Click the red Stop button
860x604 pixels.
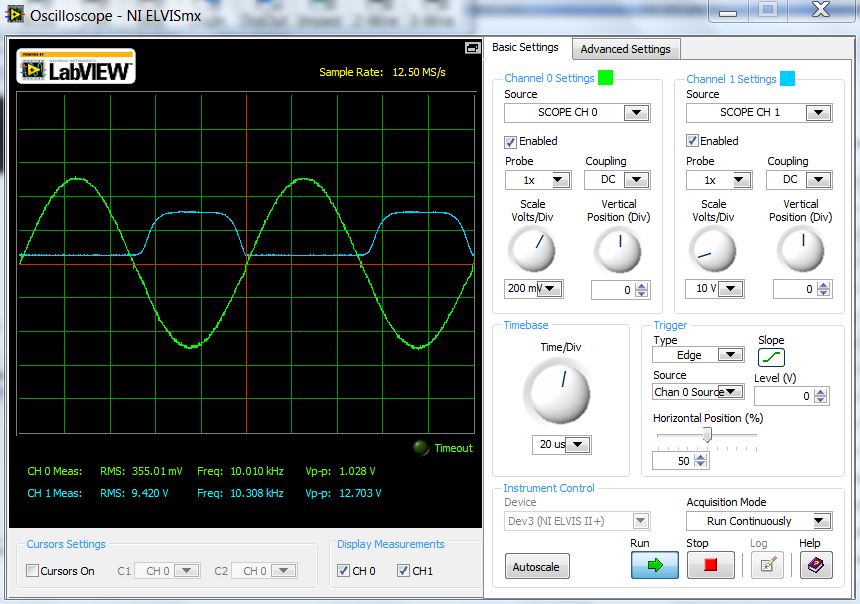coord(710,565)
